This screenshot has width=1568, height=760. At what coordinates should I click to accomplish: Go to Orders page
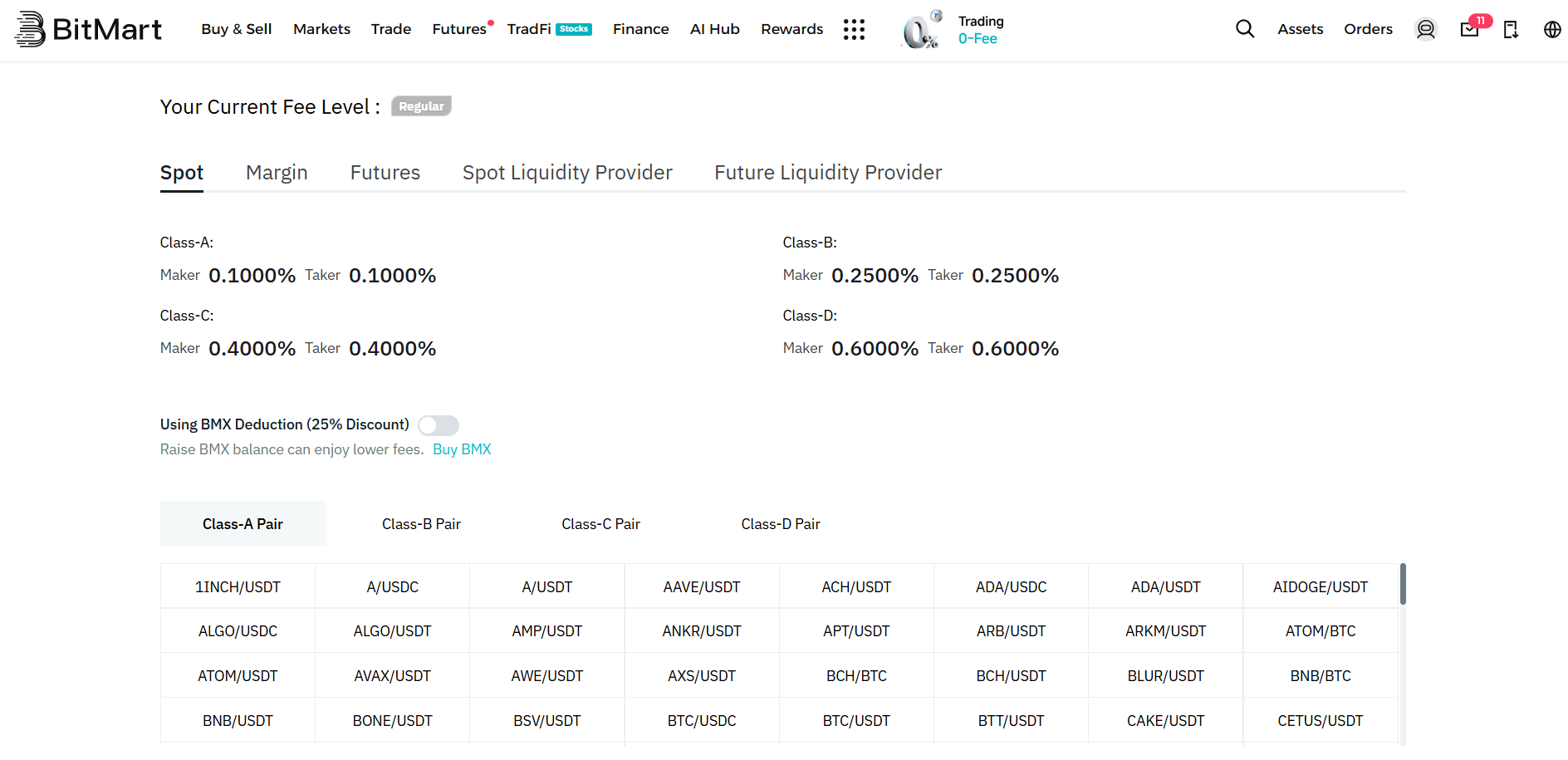tap(1368, 29)
